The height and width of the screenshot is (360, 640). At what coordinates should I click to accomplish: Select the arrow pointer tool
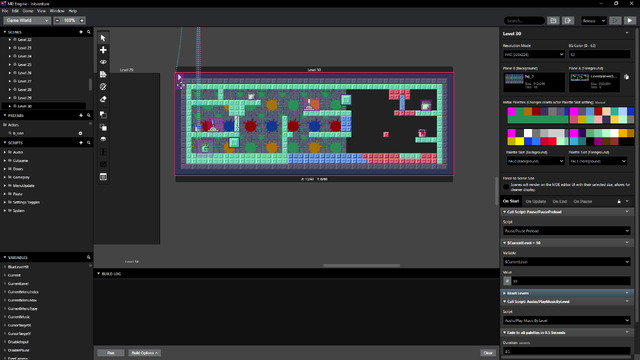point(103,38)
